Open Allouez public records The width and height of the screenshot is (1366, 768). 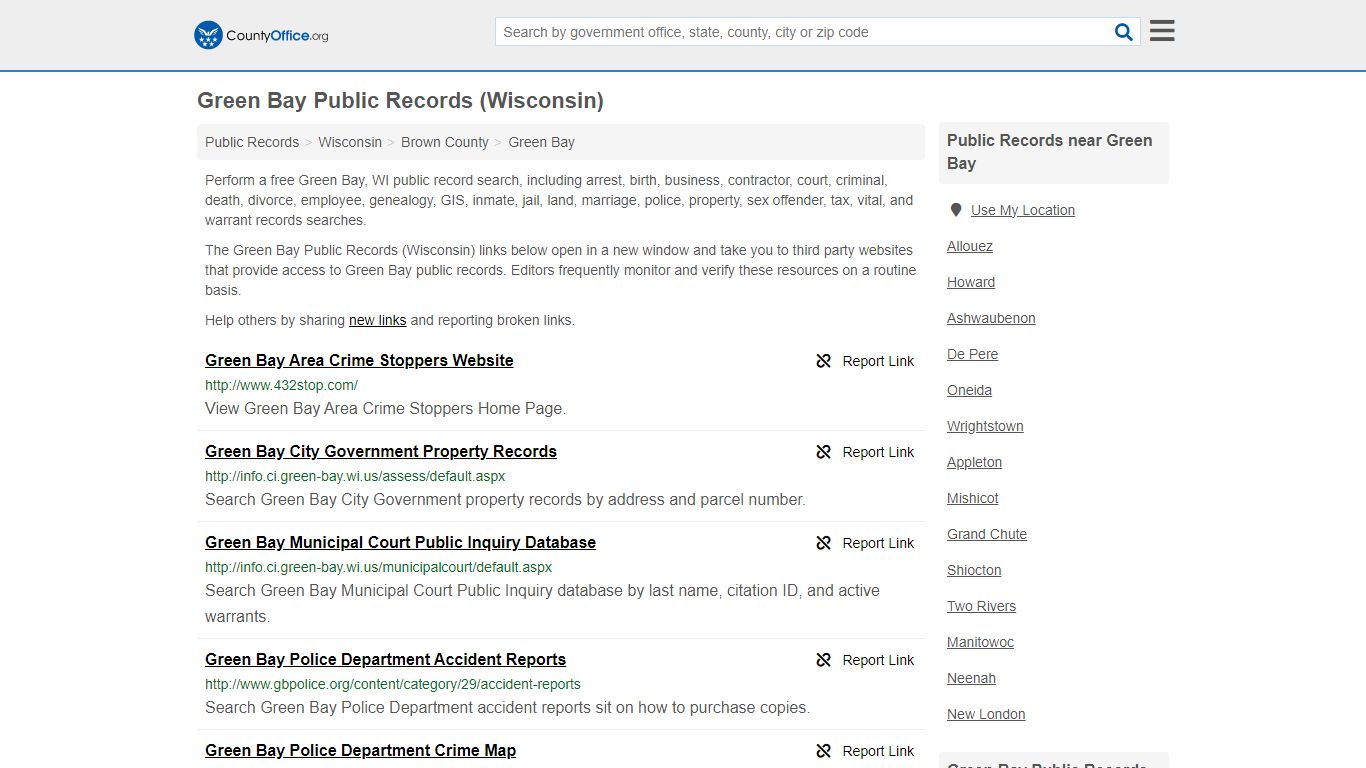[970, 246]
